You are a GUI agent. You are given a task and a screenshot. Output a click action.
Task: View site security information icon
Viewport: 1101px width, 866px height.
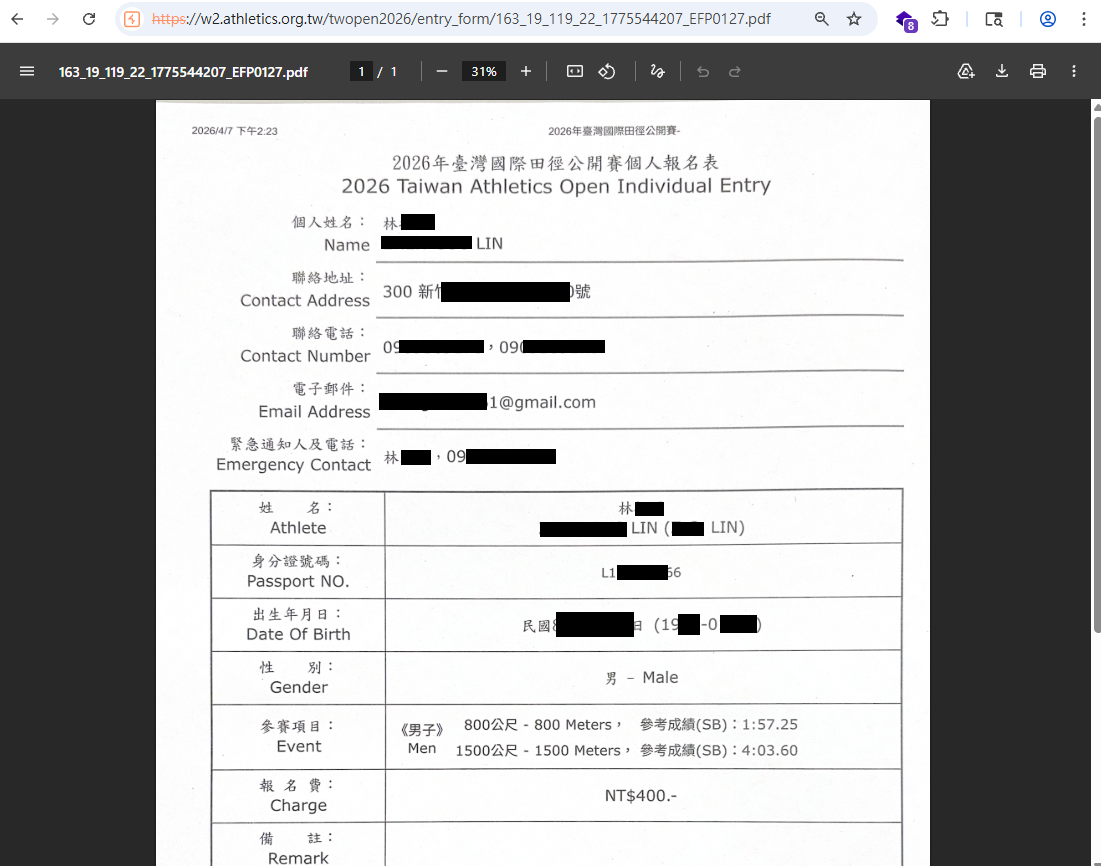coord(132,19)
